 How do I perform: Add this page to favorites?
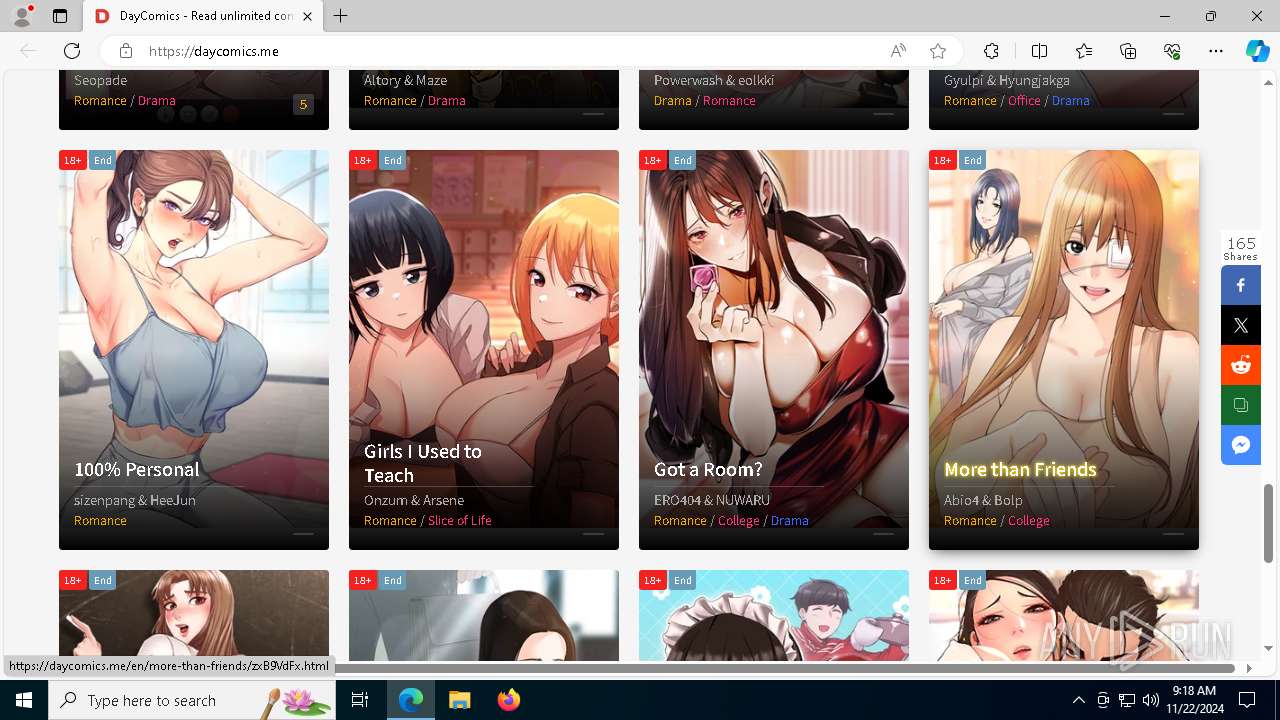[x=938, y=51]
